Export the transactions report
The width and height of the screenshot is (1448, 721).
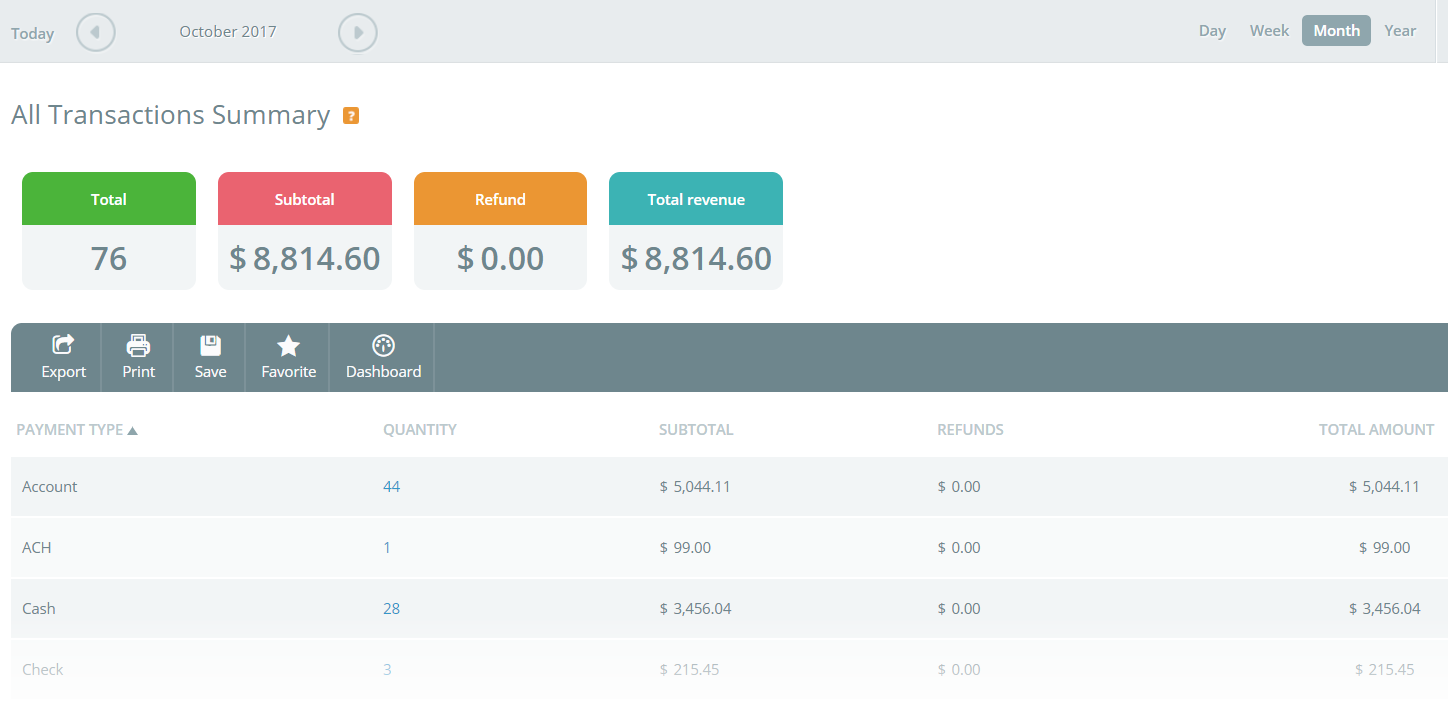coord(64,357)
